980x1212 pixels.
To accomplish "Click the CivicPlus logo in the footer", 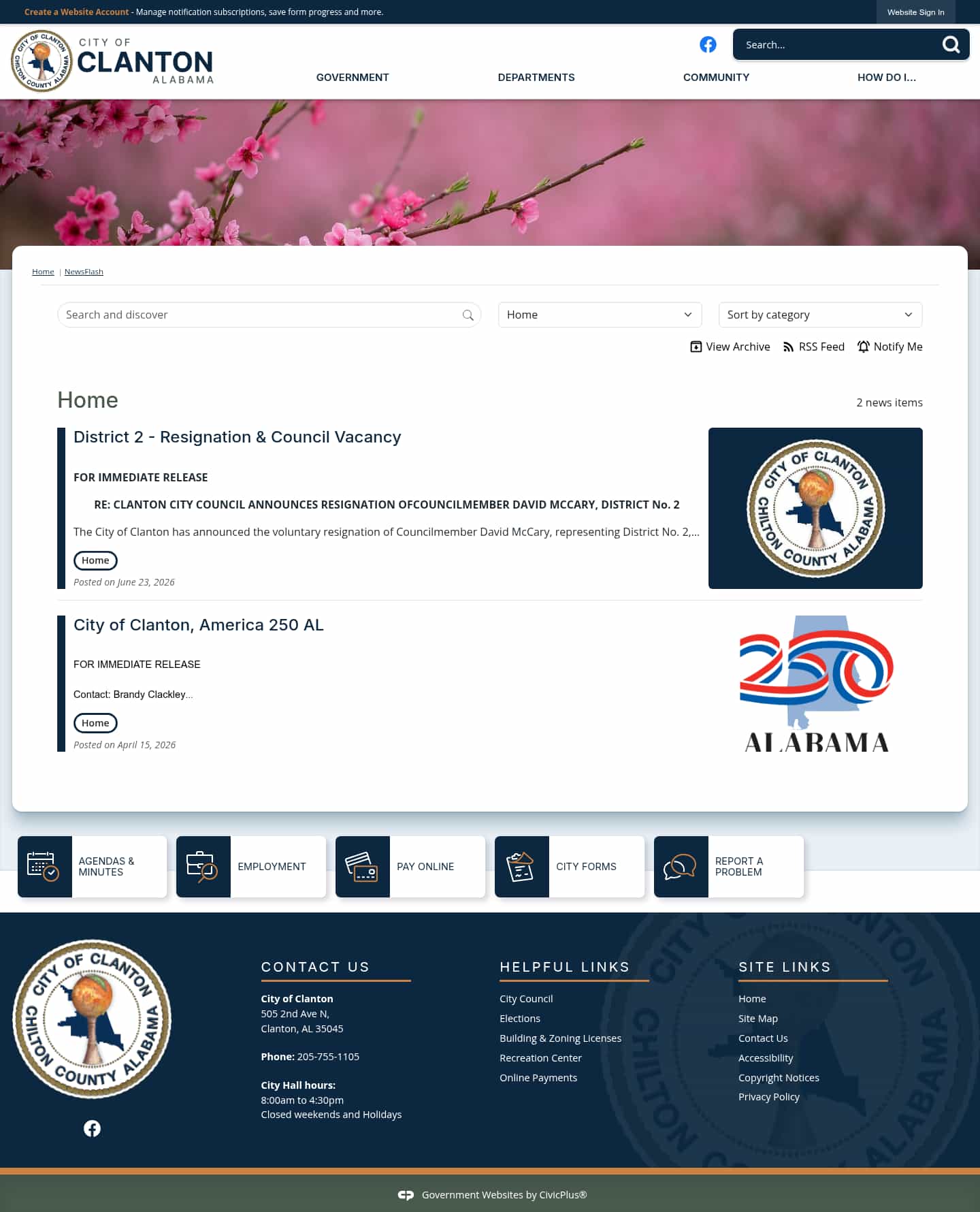I will (x=406, y=1195).
